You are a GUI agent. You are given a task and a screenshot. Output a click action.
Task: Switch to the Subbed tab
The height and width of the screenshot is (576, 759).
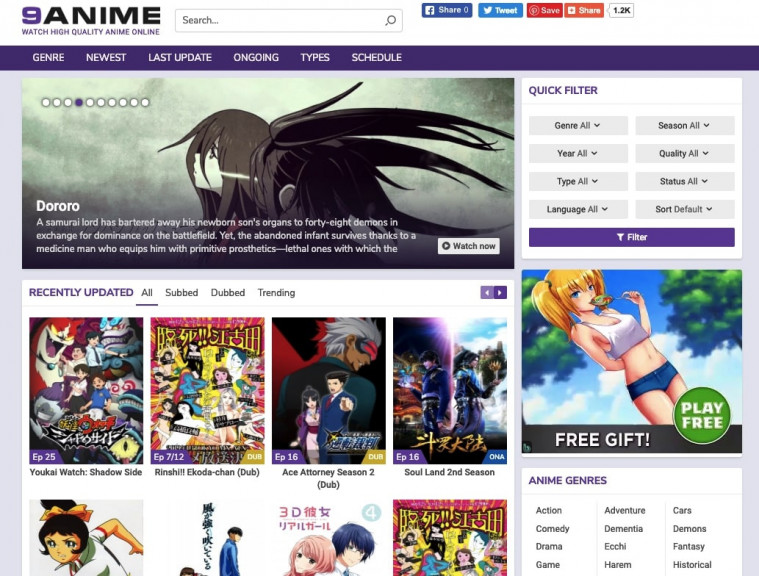182,293
